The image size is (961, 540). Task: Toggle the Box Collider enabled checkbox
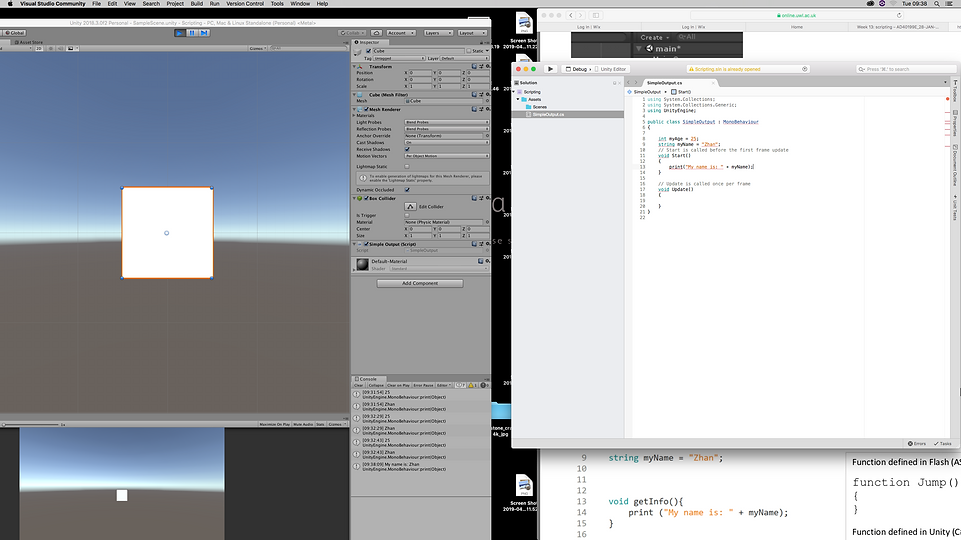click(367, 198)
